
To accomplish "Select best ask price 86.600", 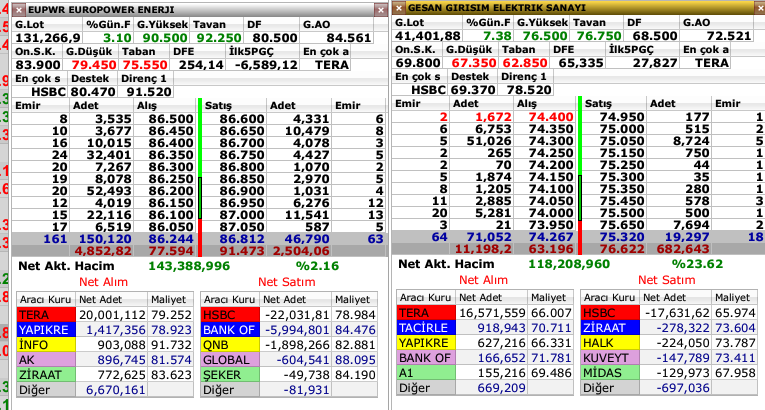I will tap(242, 119).
